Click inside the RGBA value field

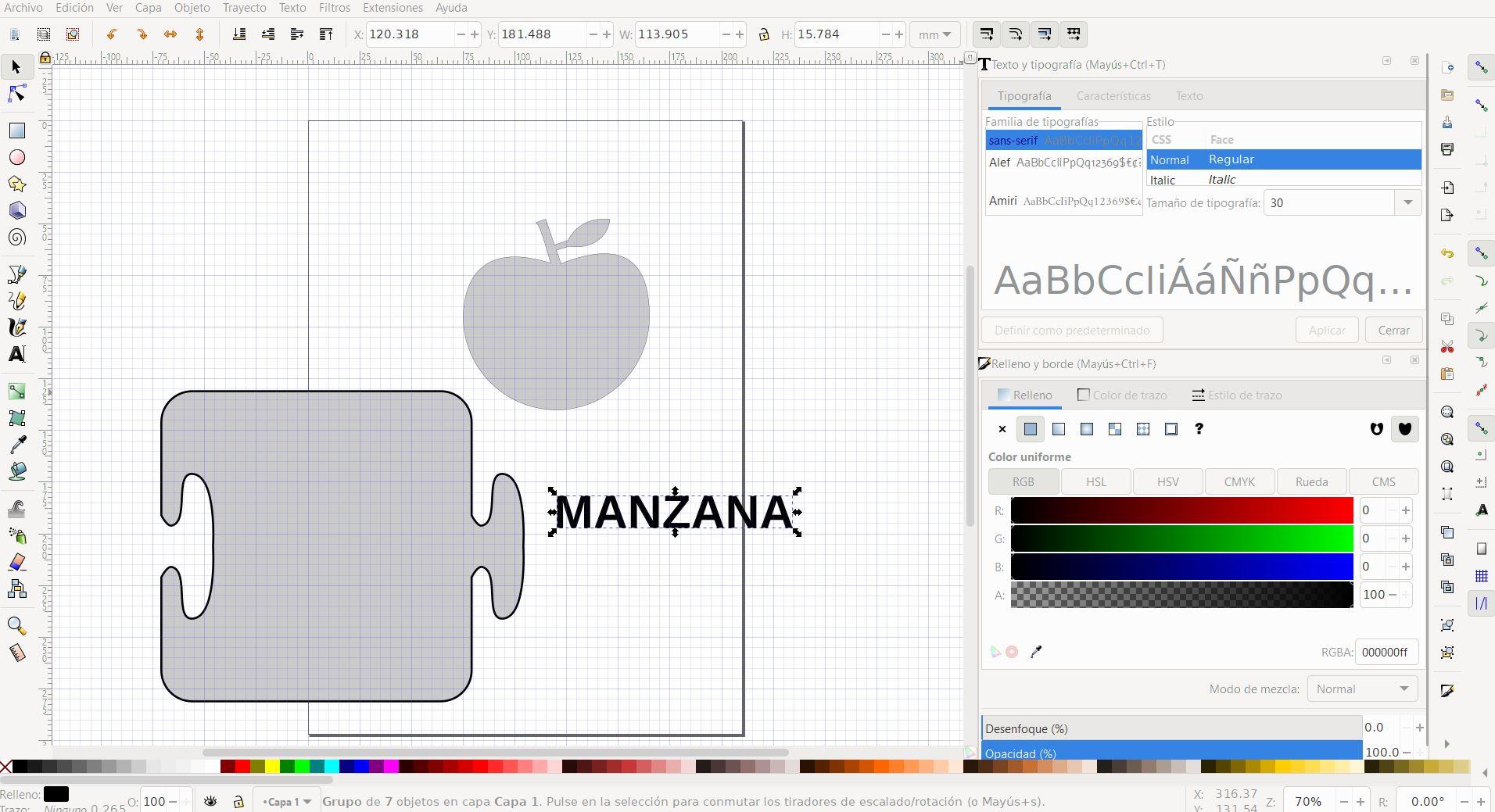[1385, 652]
